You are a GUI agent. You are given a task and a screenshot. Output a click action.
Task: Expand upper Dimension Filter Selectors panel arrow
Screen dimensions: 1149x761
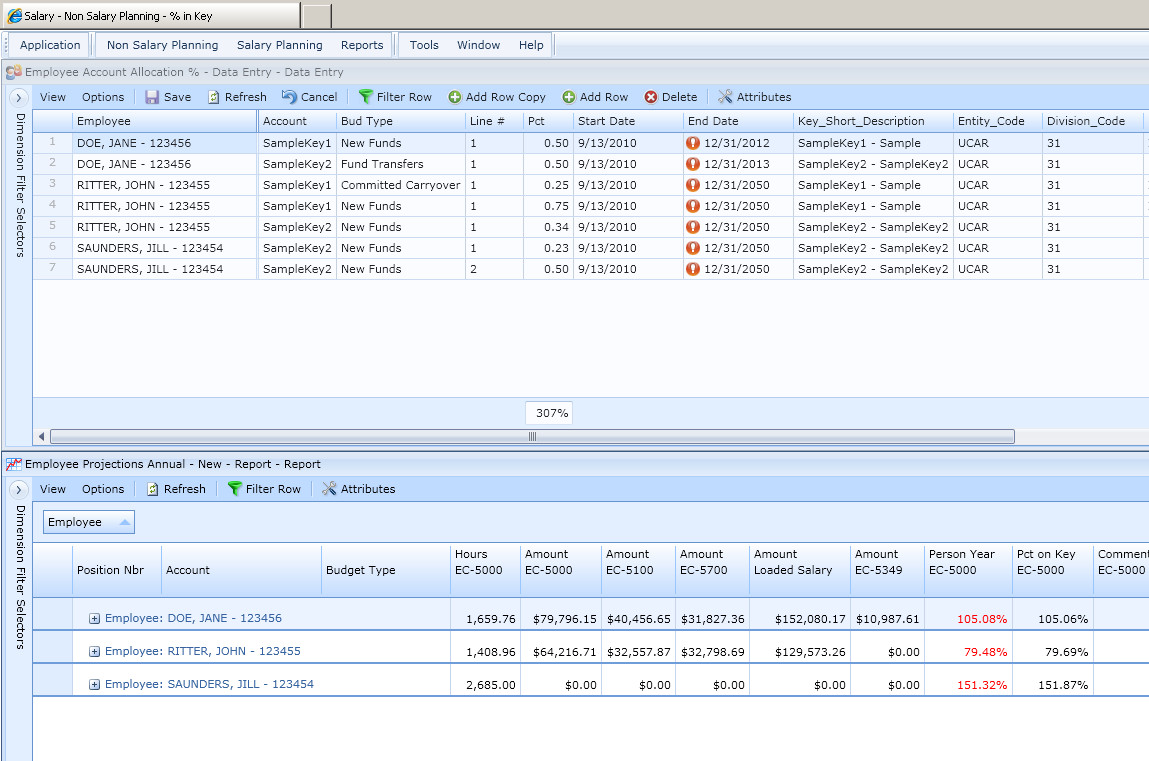tap(19, 97)
